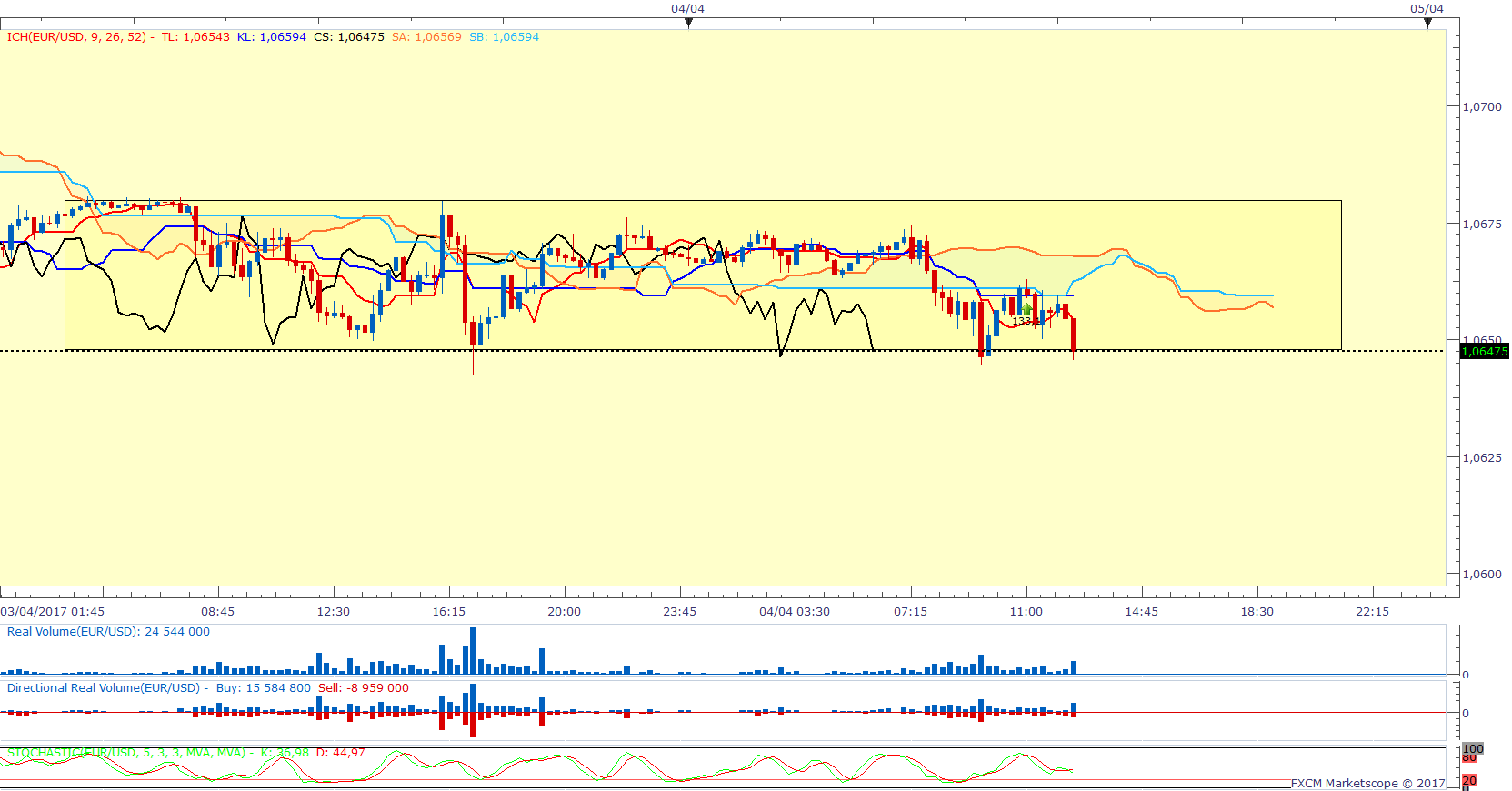Click the green up-arrow signal marker on chart

[x=1026, y=309]
